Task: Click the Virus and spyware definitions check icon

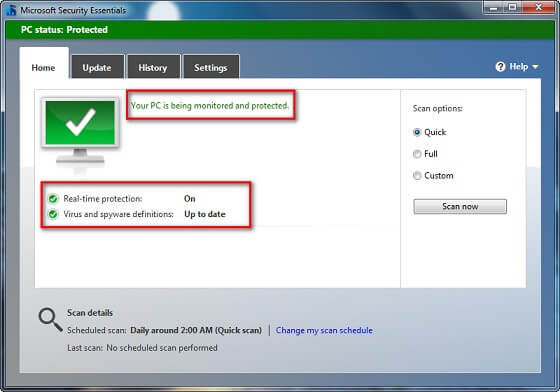Action: [x=53, y=214]
